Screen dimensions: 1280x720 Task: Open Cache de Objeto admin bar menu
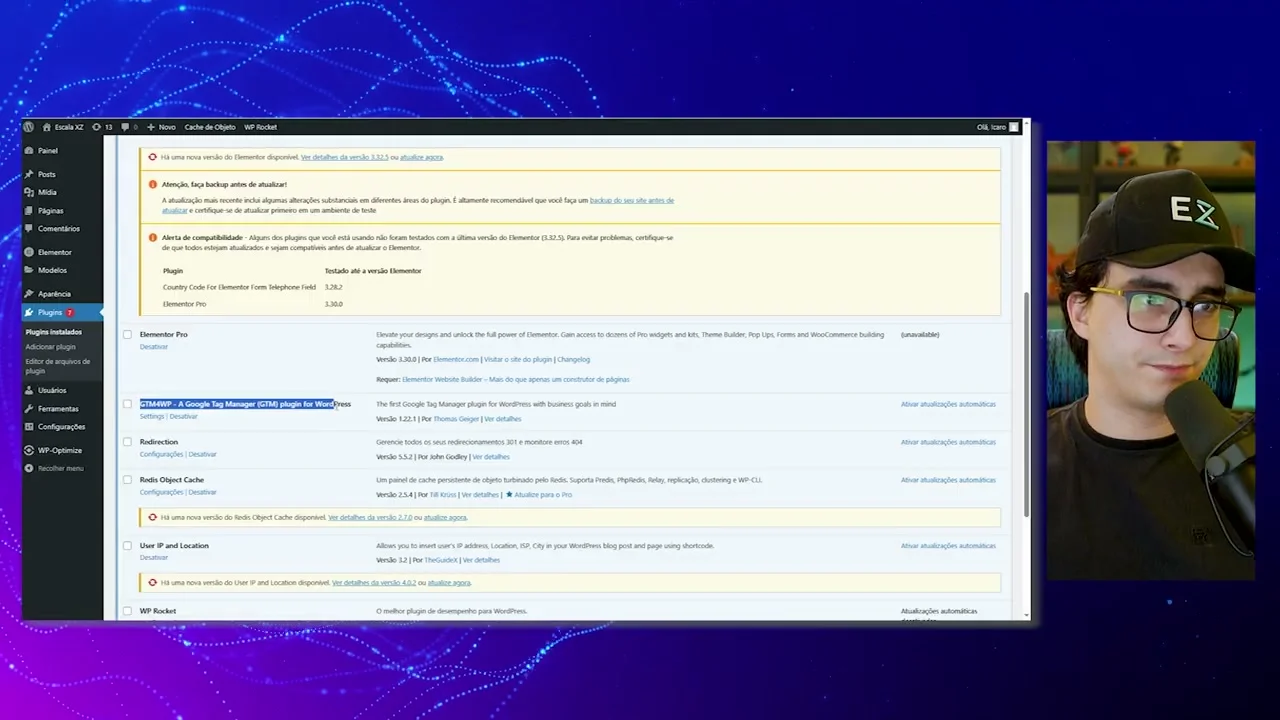210,127
